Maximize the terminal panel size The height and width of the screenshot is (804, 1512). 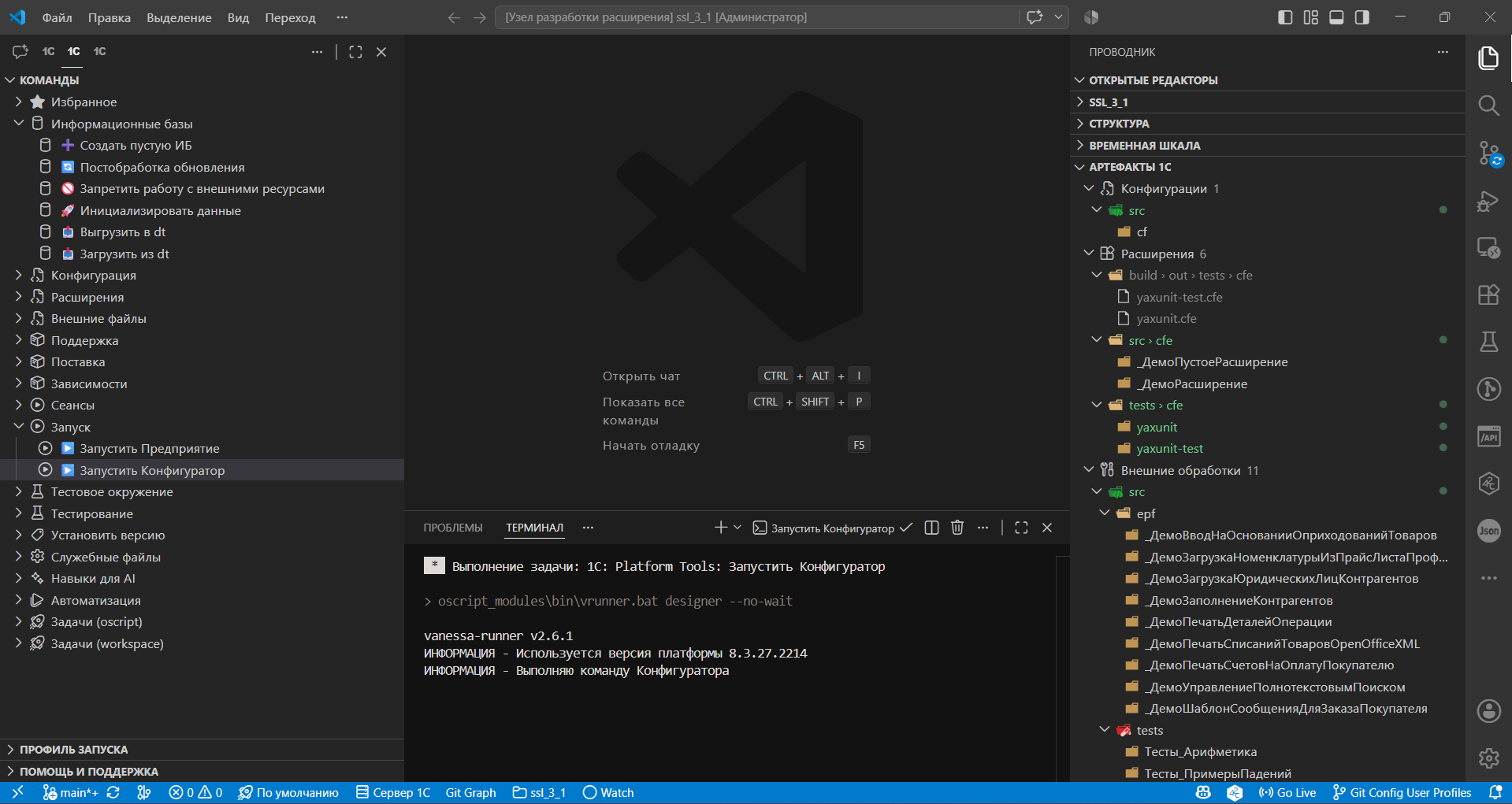(1021, 528)
